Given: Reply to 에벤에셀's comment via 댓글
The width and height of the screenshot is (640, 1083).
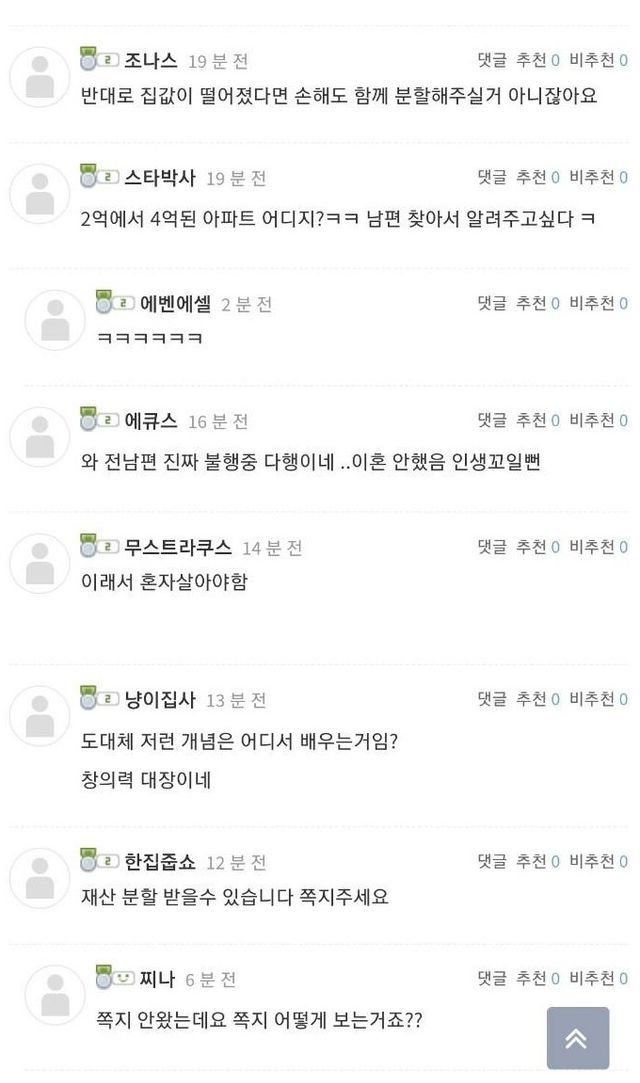Looking at the screenshot, I should pyautogui.click(x=492, y=303).
